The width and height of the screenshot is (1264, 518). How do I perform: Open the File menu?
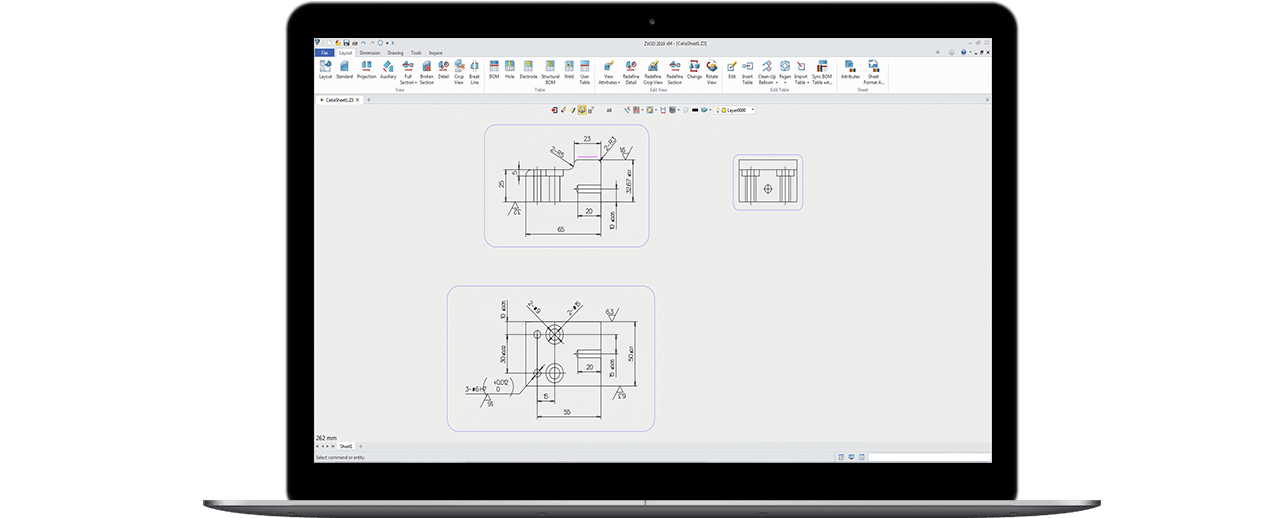click(324, 52)
